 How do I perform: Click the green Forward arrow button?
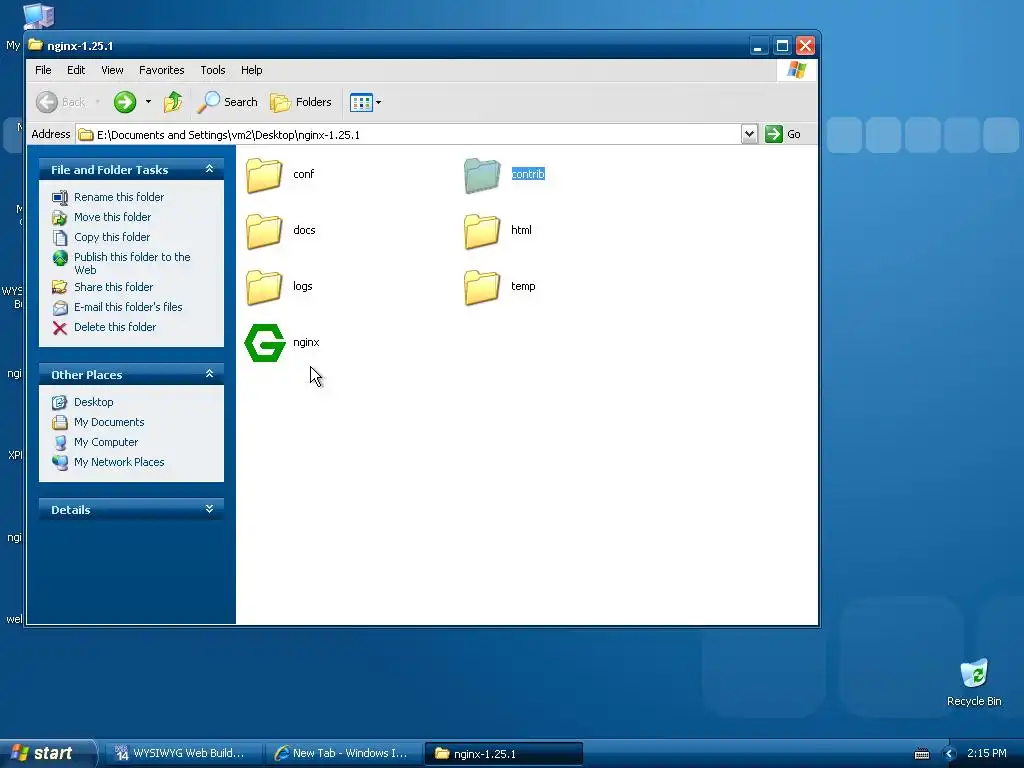pyautogui.click(x=125, y=102)
